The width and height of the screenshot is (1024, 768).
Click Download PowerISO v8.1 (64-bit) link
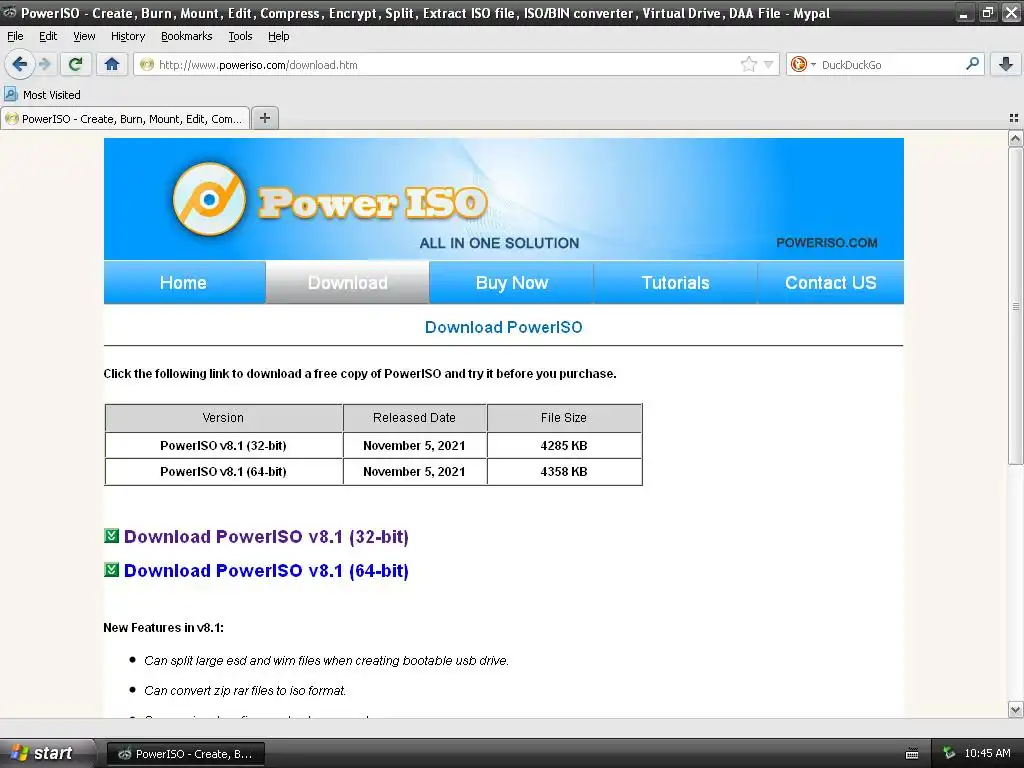266,571
